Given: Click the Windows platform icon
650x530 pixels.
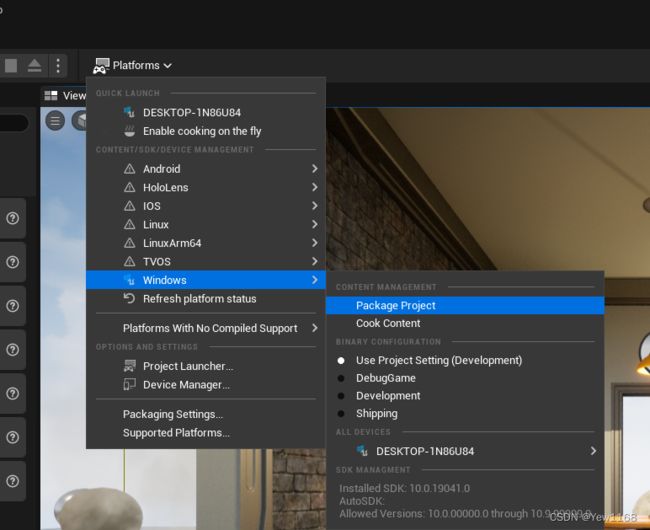Looking at the screenshot, I should pos(130,280).
